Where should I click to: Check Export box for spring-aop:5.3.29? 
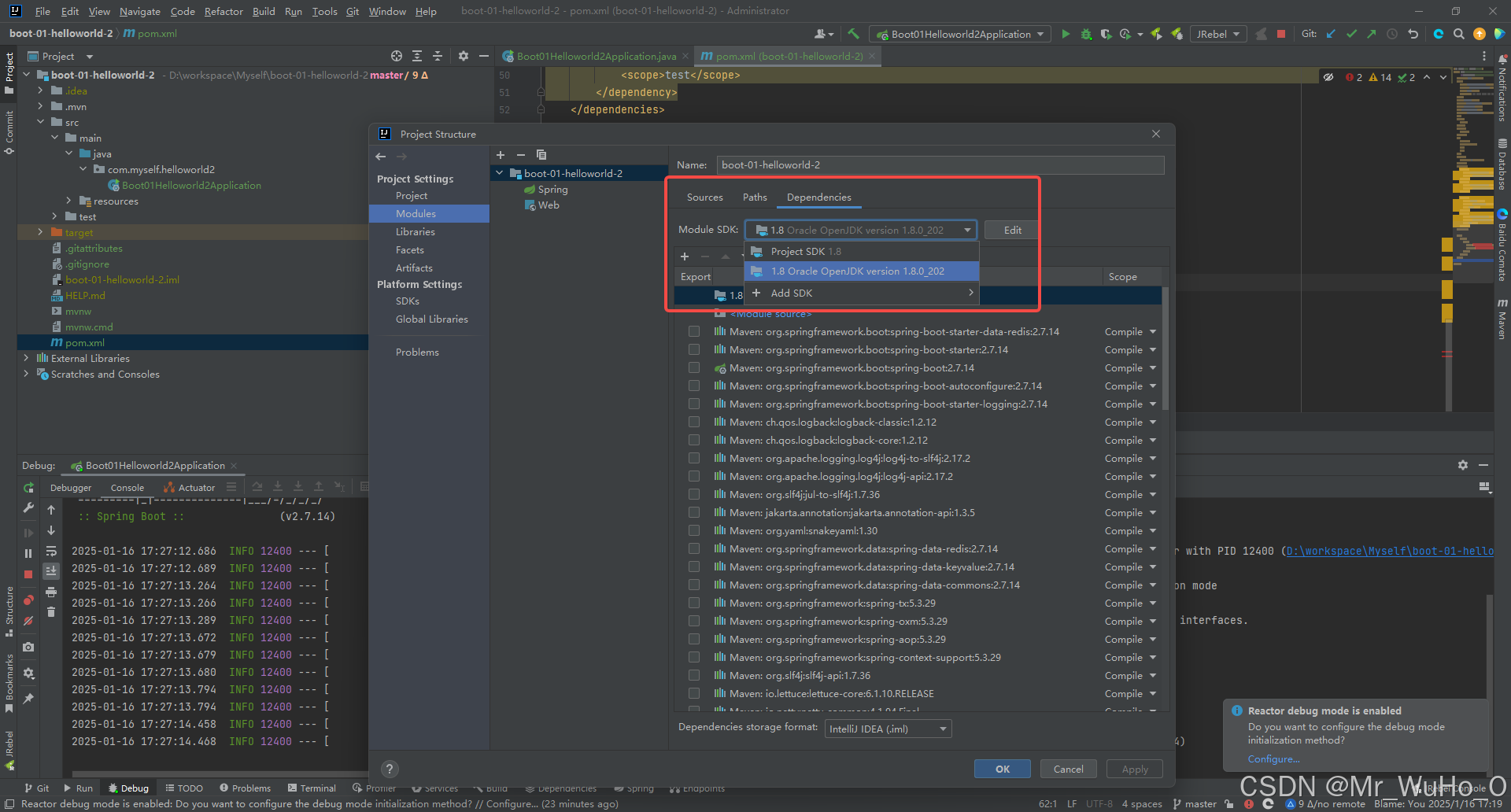click(x=694, y=639)
